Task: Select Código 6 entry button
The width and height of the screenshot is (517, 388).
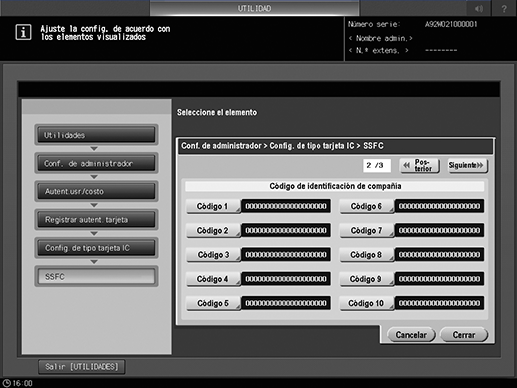Action: coord(367,206)
